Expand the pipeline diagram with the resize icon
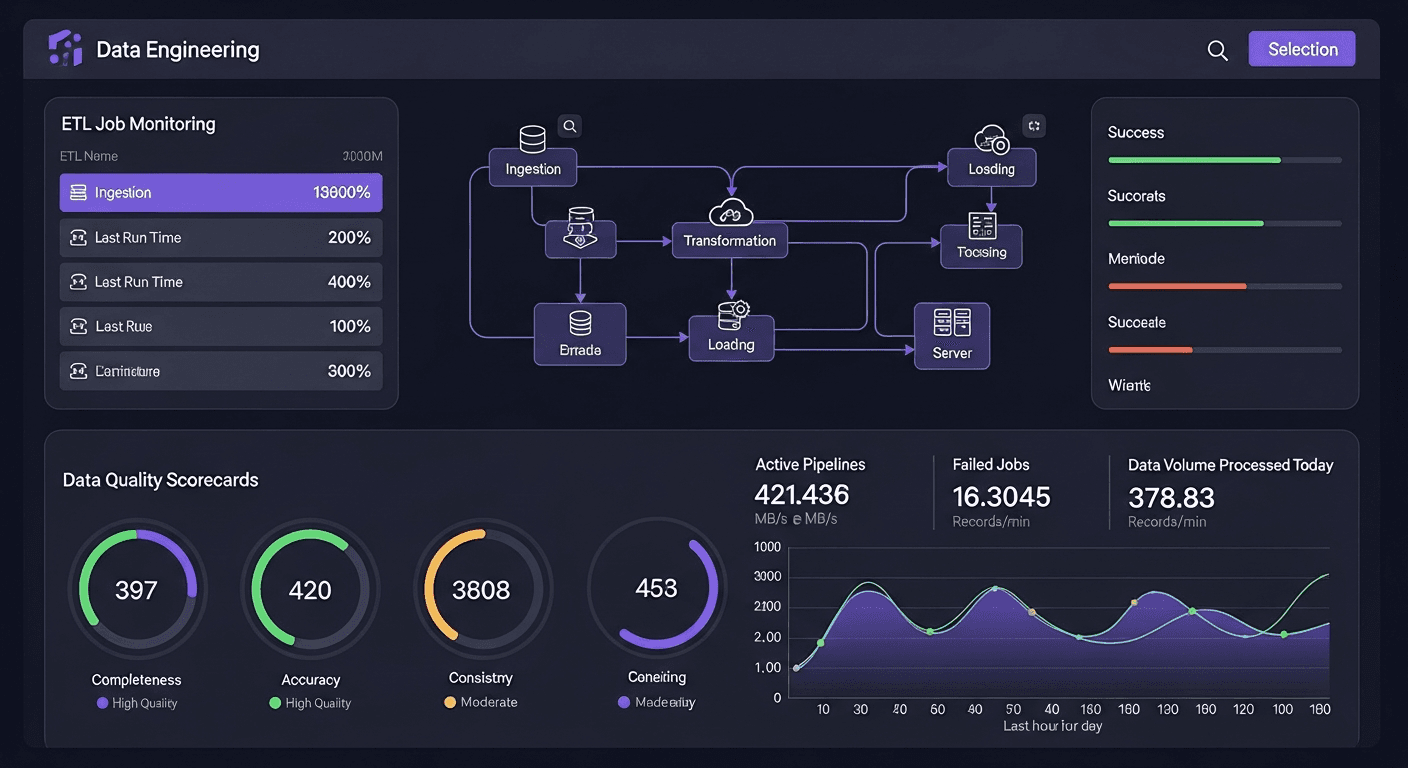 tap(1033, 126)
